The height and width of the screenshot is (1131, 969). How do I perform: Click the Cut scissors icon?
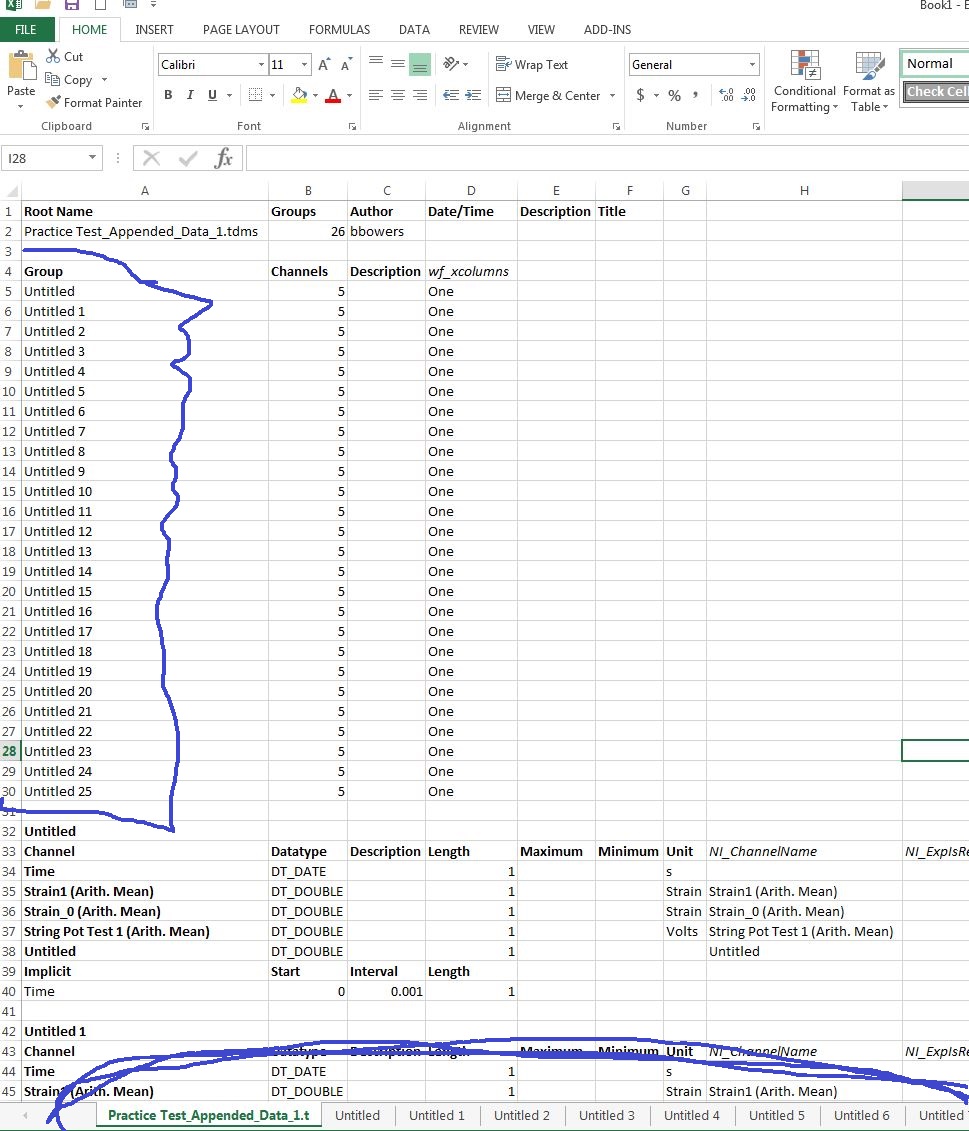[x=53, y=56]
